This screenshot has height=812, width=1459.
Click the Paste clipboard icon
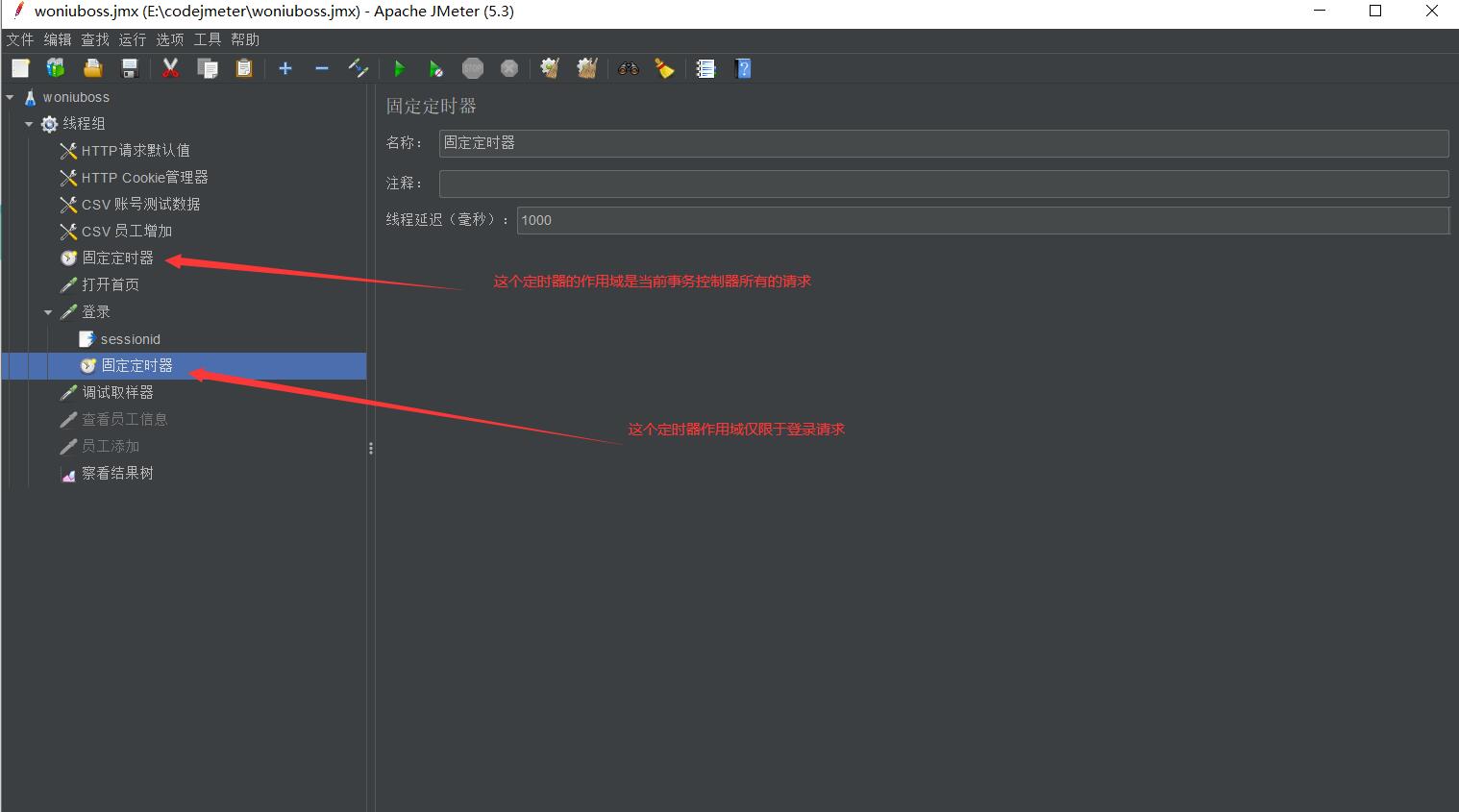pyautogui.click(x=244, y=68)
